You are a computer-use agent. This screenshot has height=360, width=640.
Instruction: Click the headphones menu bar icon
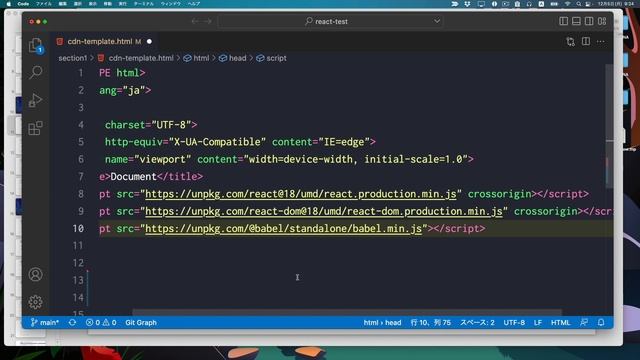529,4
